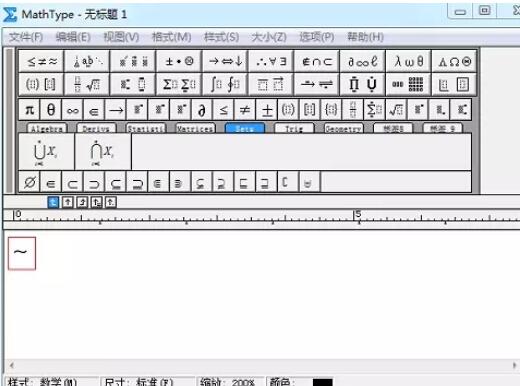This screenshot has width=520, height=386.
Task: Insert the right arrow from small bar
Action: pos(116,110)
